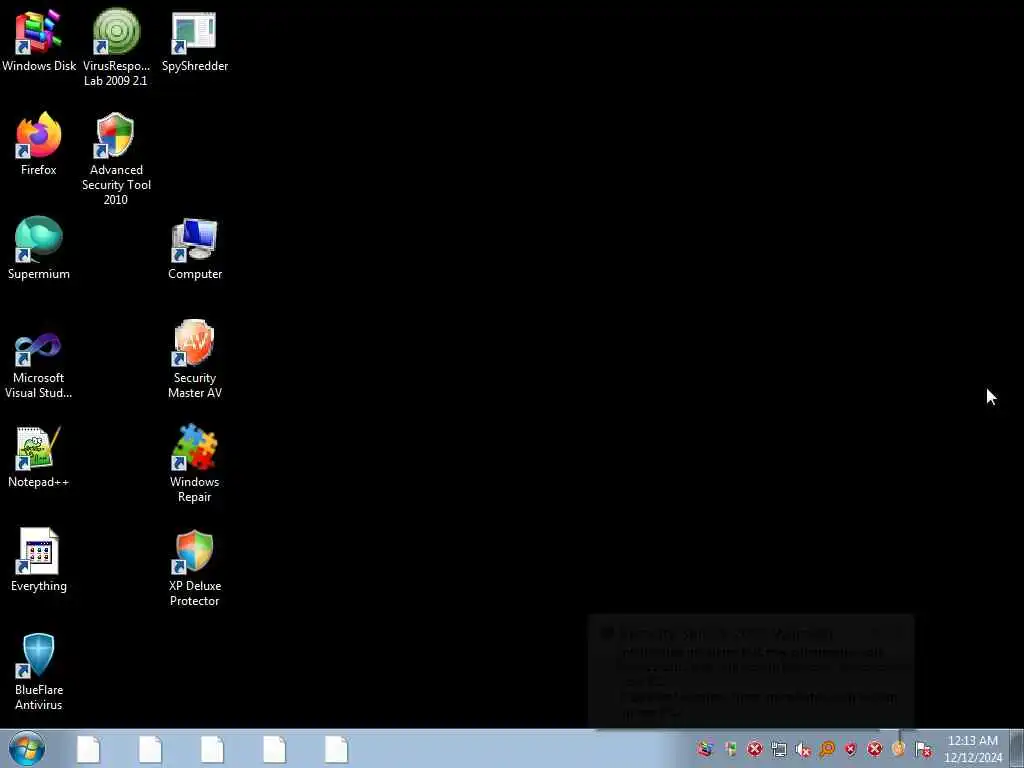Viewport: 1024px width, 768px height.
Task: Open the clock showing 12:13 AM
Action: tap(973, 749)
